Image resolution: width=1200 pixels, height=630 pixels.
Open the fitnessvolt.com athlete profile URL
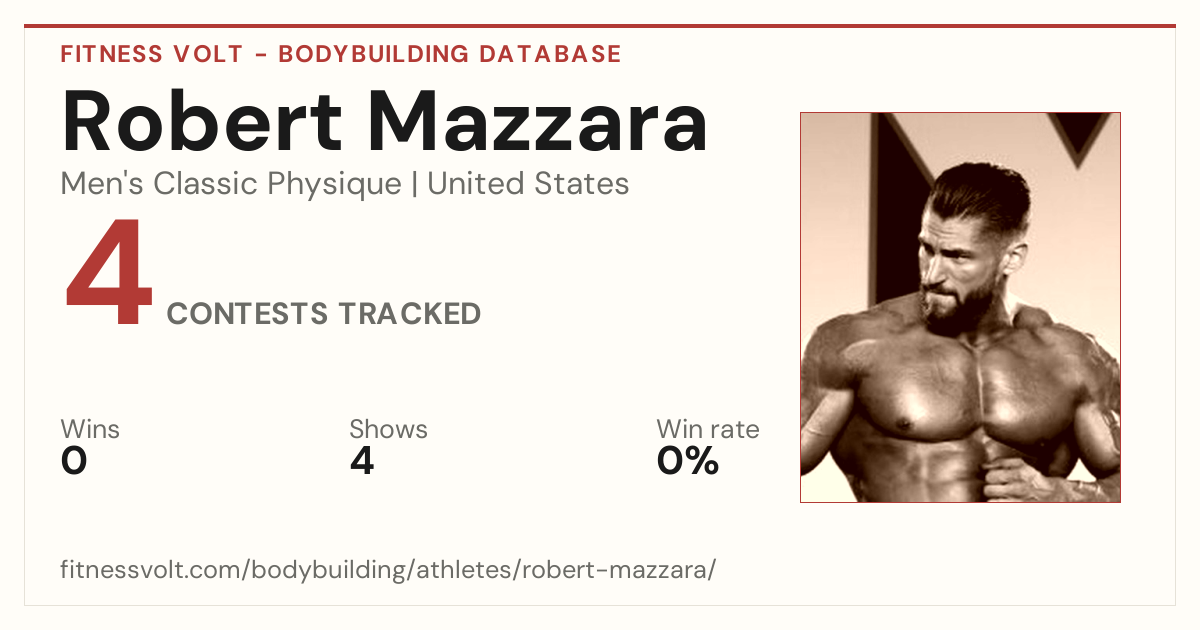[388, 571]
